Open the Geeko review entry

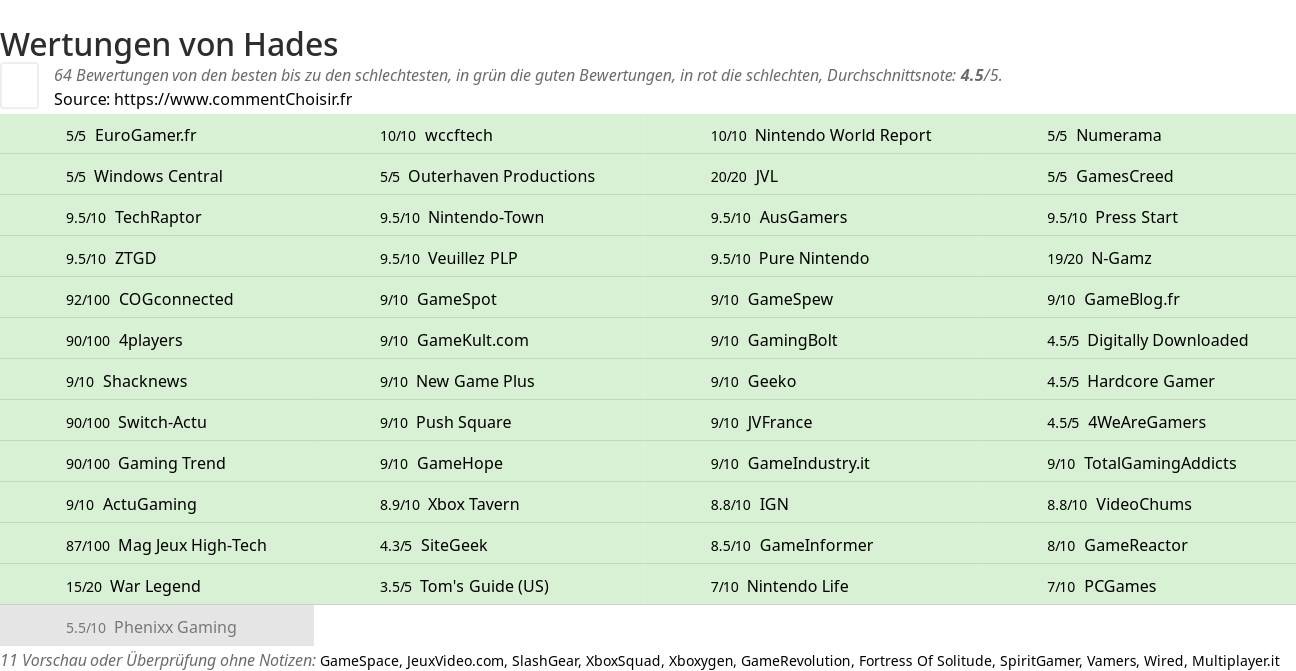click(754, 381)
